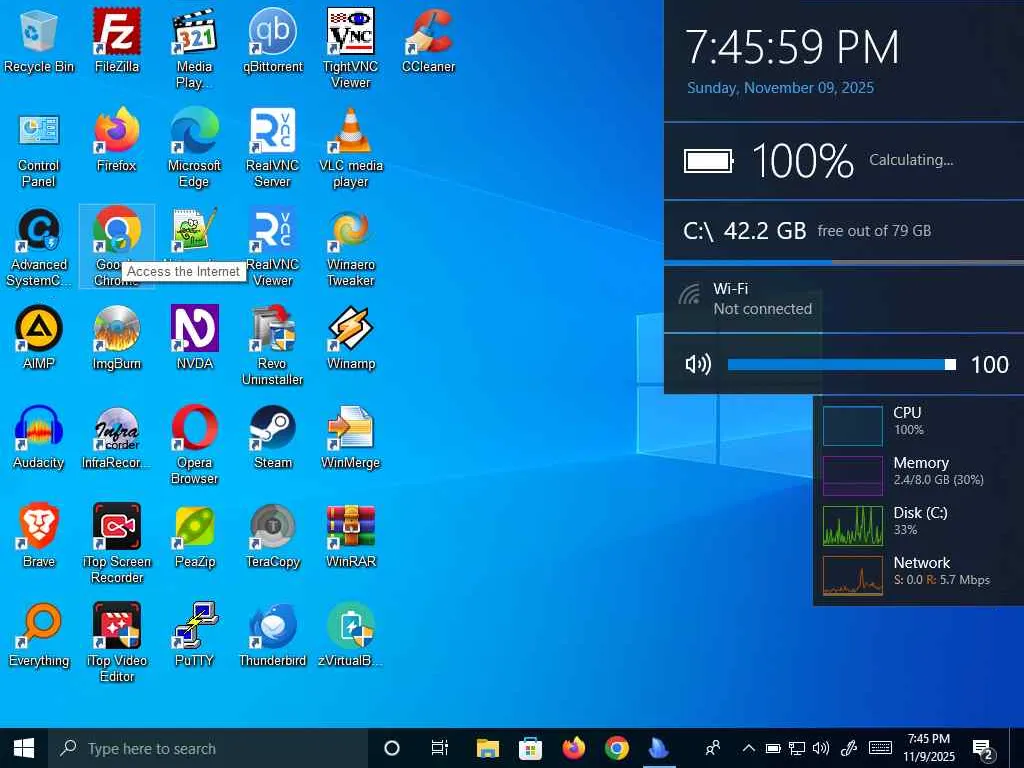
Task: Click the TeraCopy desktop icon
Action: [x=272, y=536]
